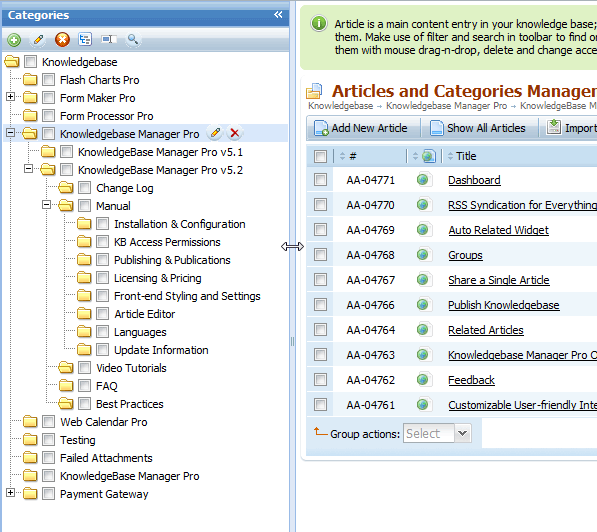Click Knowledgebase in the breadcrumb path
The height and width of the screenshot is (532, 597).
[340, 105]
